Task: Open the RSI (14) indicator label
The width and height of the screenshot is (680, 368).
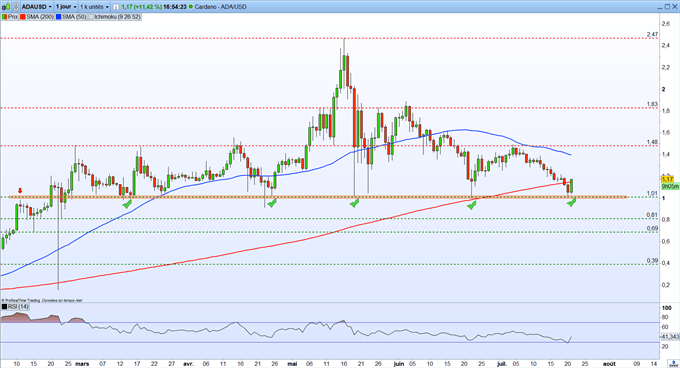Action: tap(15, 306)
